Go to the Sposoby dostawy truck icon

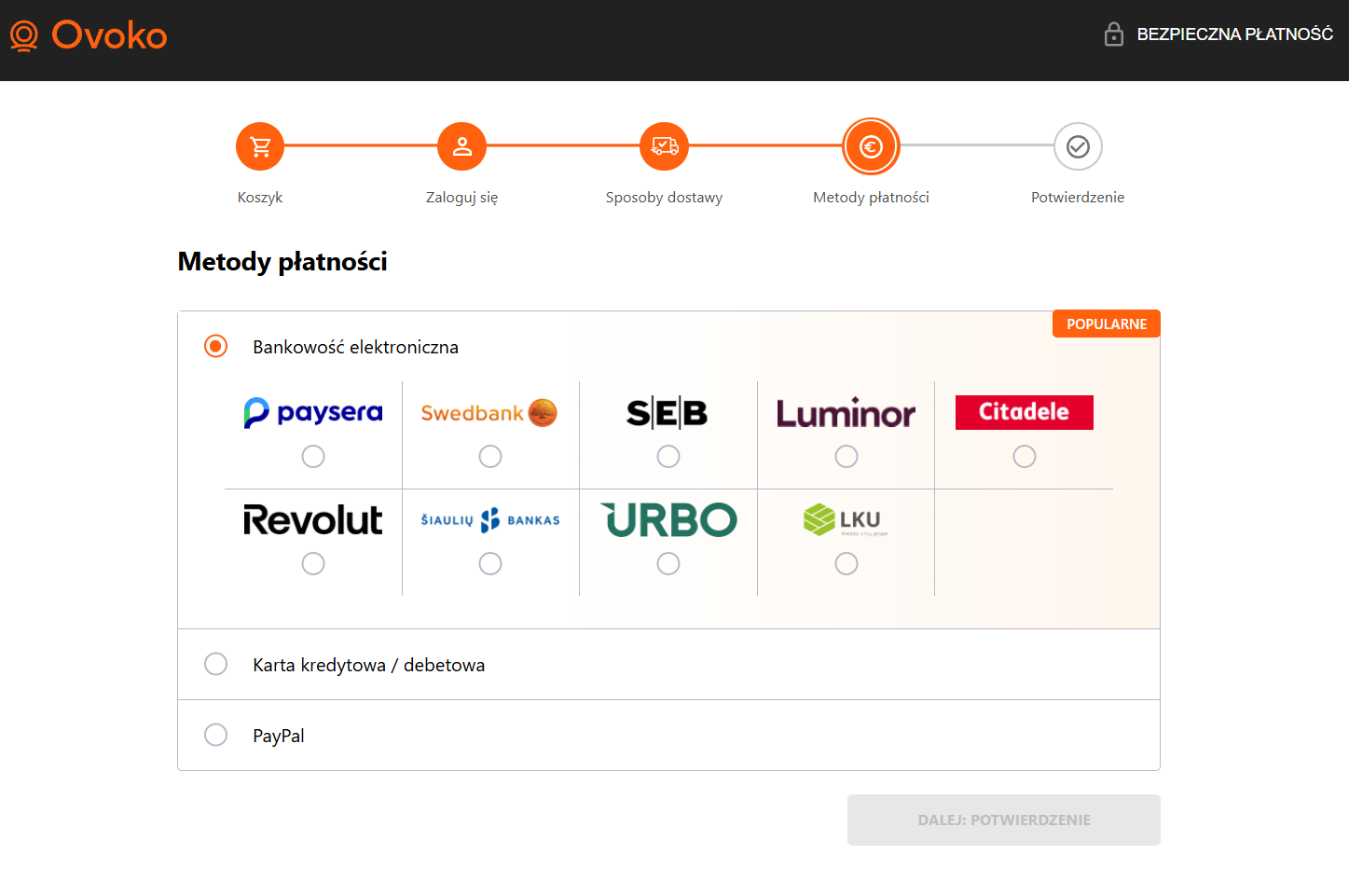pos(664,146)
